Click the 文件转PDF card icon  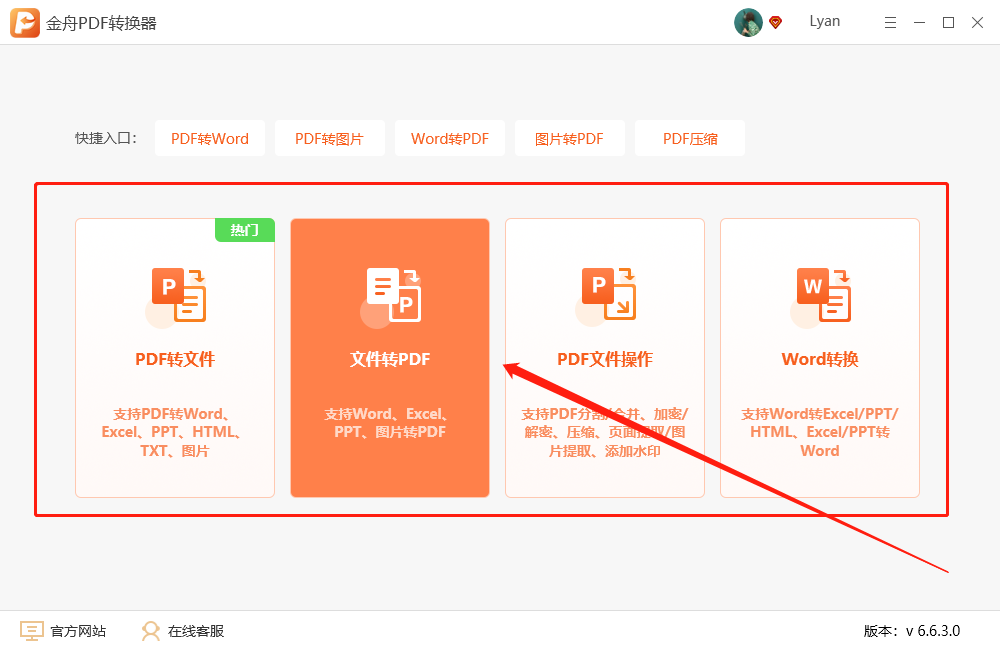coord(391,297)
